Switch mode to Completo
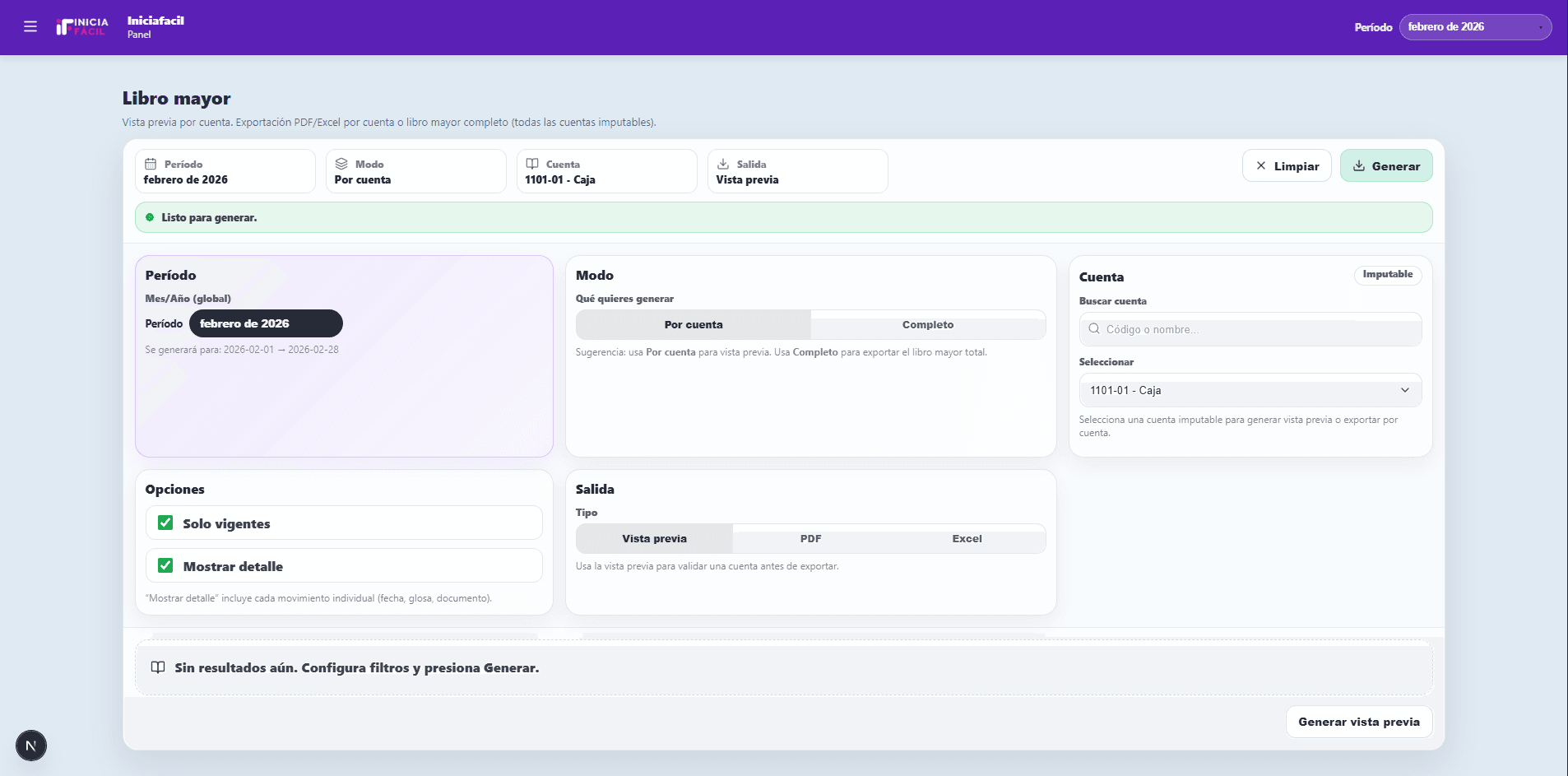Image resolution: width=1568 pixels, height=776 pixels. [927, 325]
